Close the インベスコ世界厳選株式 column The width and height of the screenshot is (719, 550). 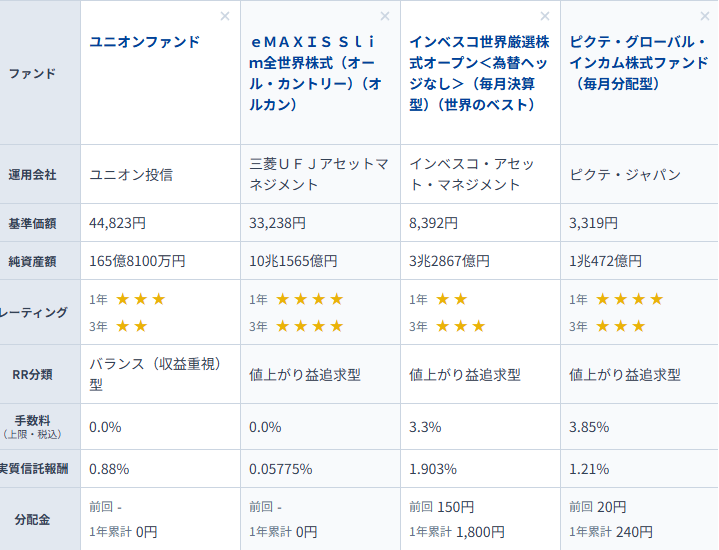[545, 16]
